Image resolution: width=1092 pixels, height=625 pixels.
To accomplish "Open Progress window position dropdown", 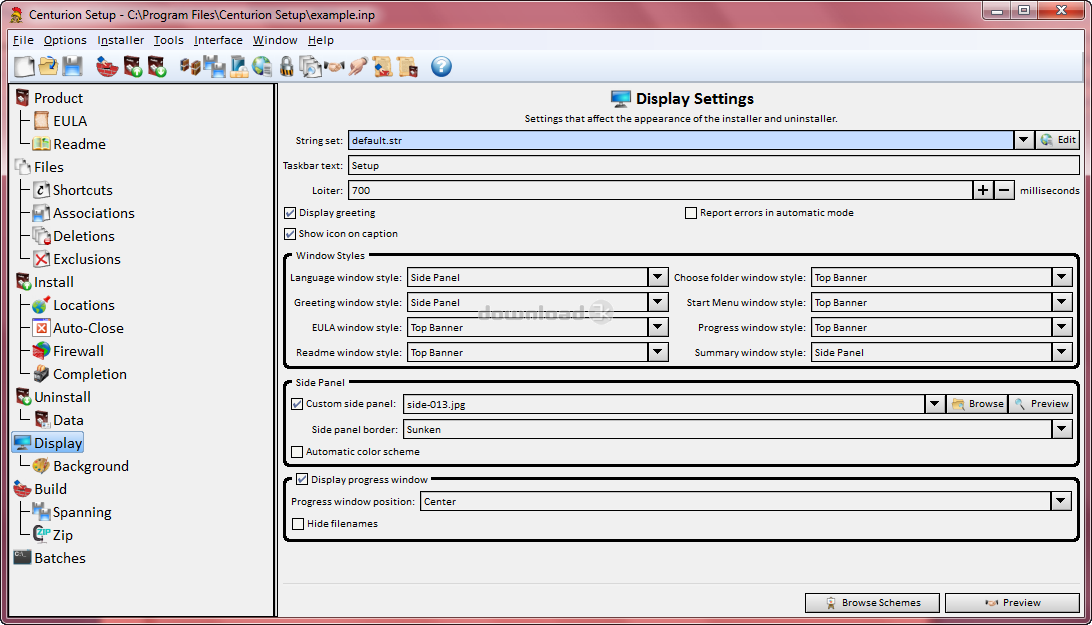I will tap(1061, 501).
